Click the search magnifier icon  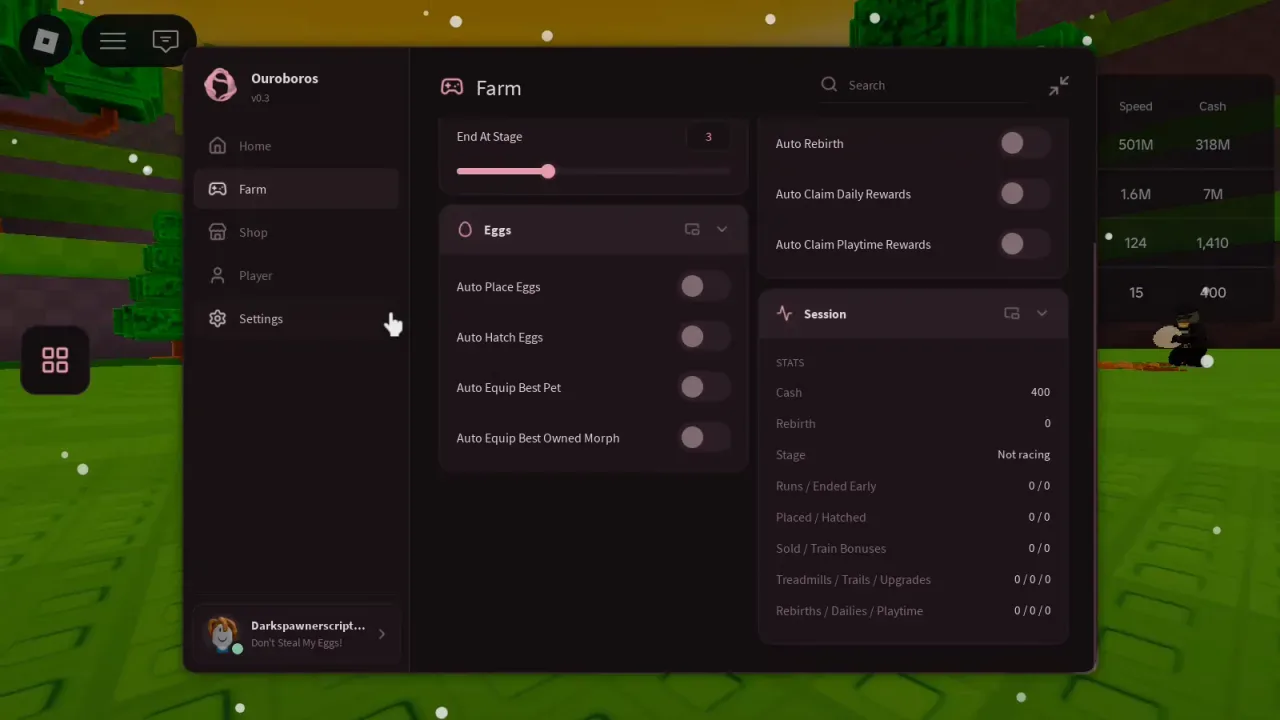point(829,85)
